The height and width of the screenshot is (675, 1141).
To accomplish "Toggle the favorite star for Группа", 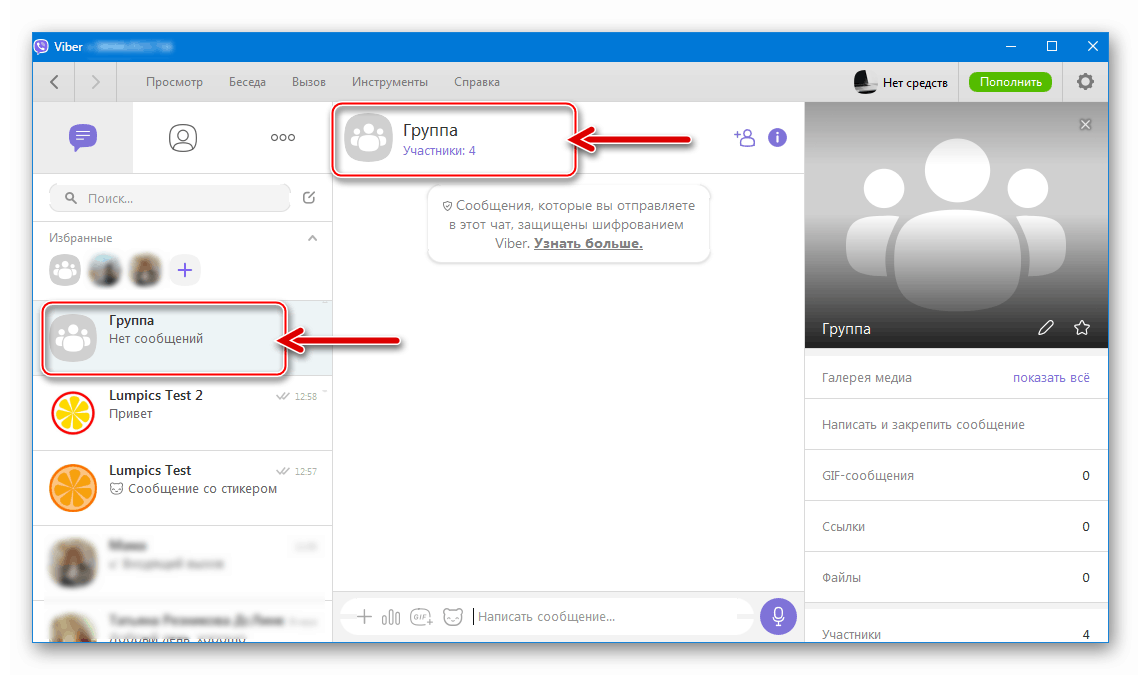I will 1082,327.
